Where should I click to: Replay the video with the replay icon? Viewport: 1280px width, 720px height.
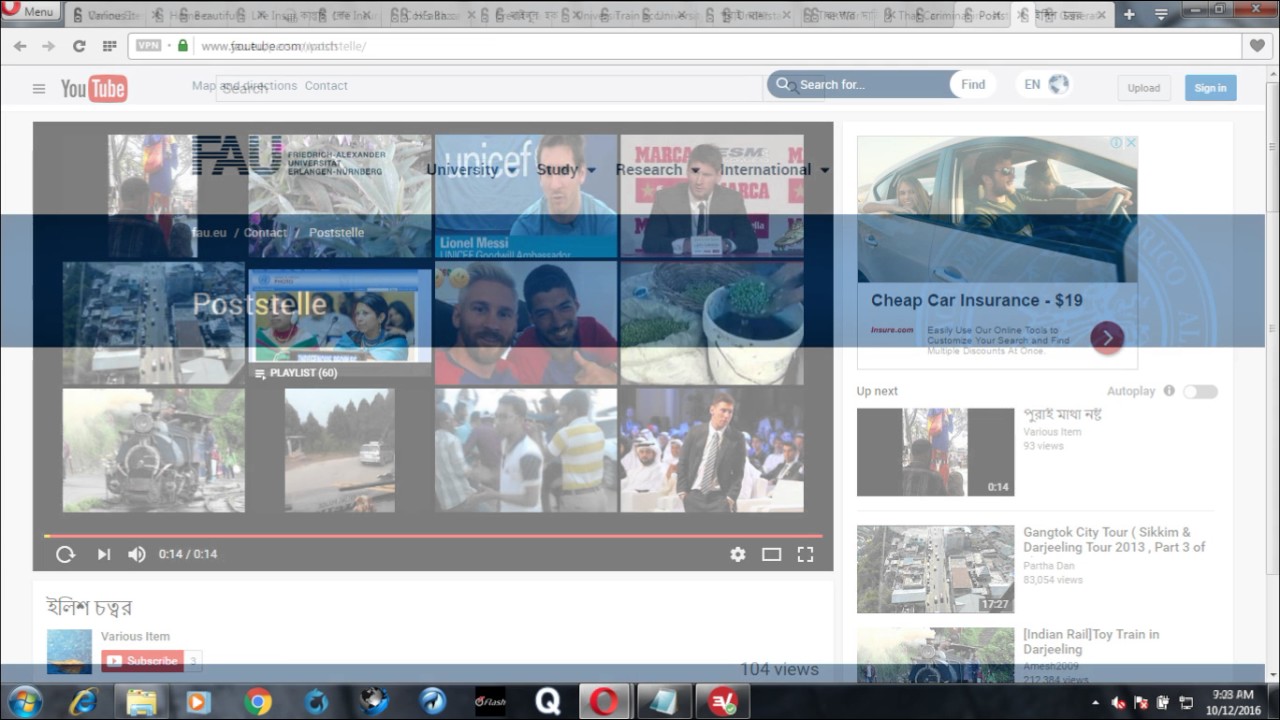click(x=65, y=554)
